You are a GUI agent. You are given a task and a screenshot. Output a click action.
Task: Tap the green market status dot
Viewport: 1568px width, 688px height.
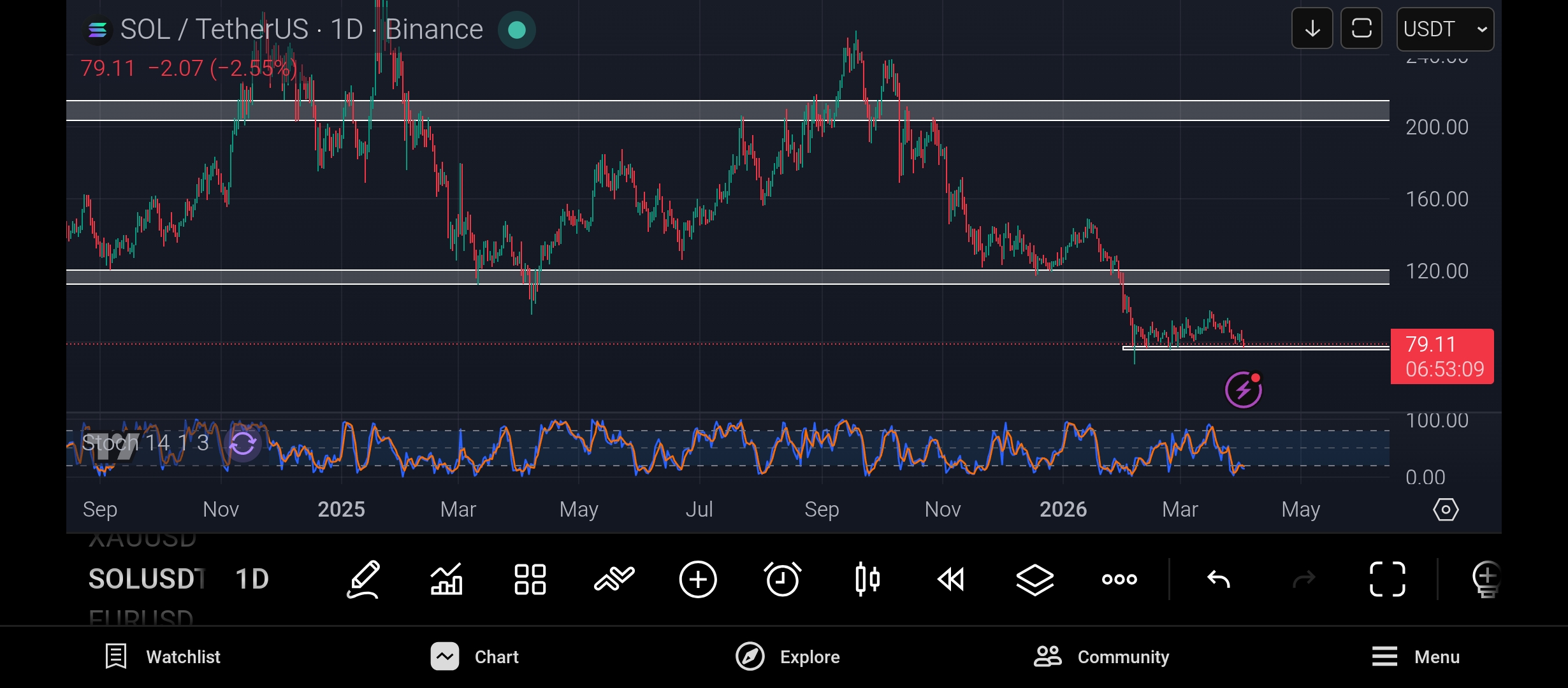click(517, 30)
